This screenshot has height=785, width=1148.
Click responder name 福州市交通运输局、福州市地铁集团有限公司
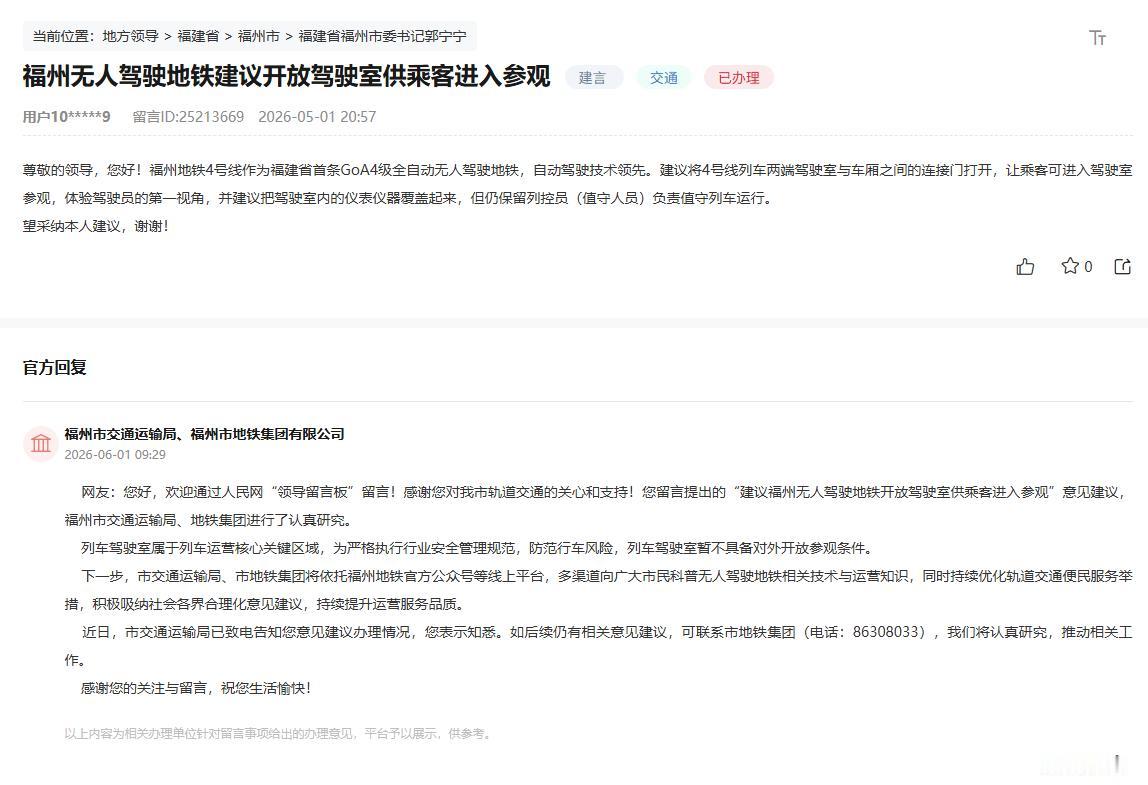coord(204,434)
